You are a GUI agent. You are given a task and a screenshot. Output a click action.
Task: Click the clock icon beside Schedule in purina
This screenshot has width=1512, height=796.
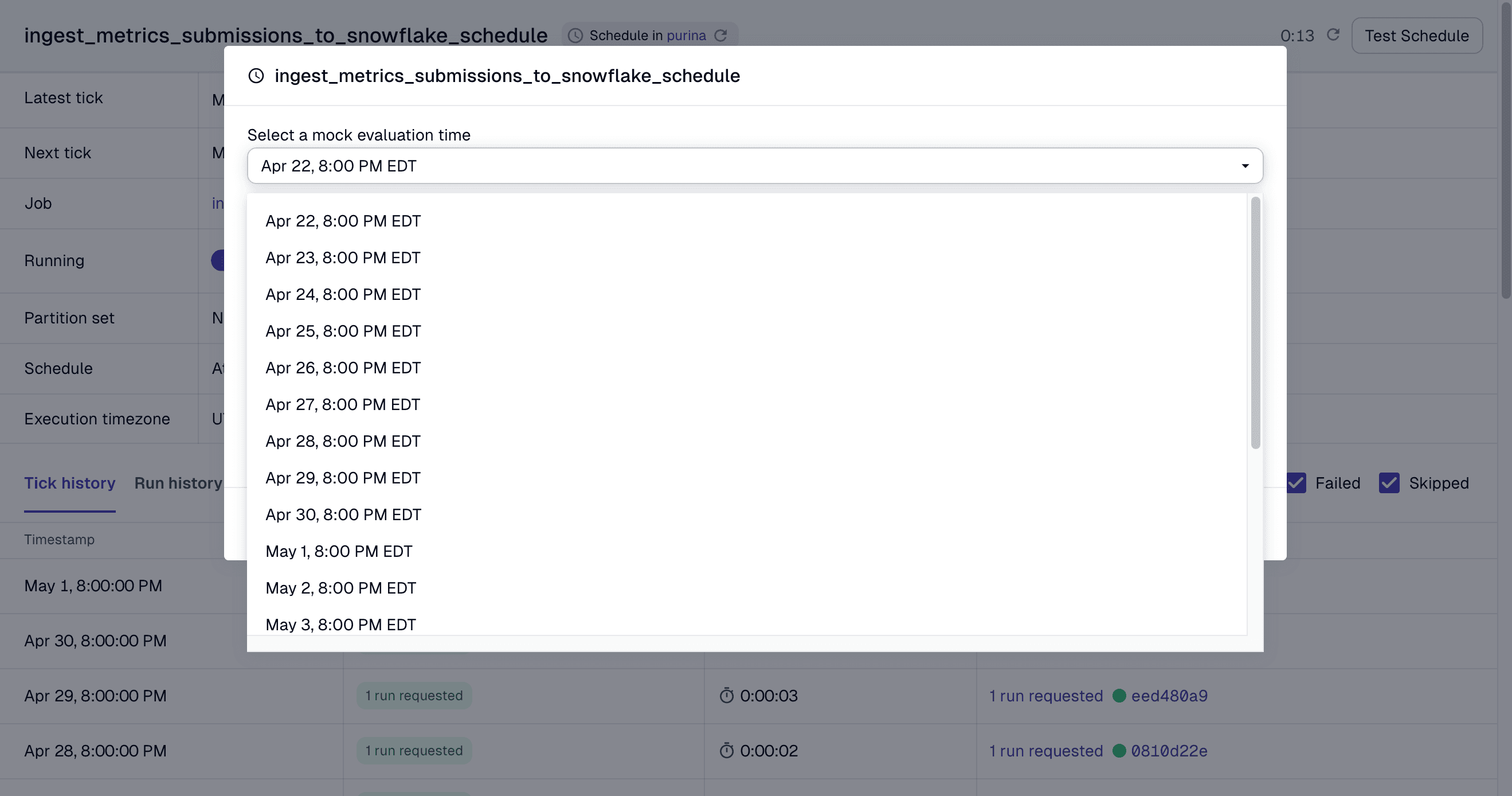[x=575, y=35]
